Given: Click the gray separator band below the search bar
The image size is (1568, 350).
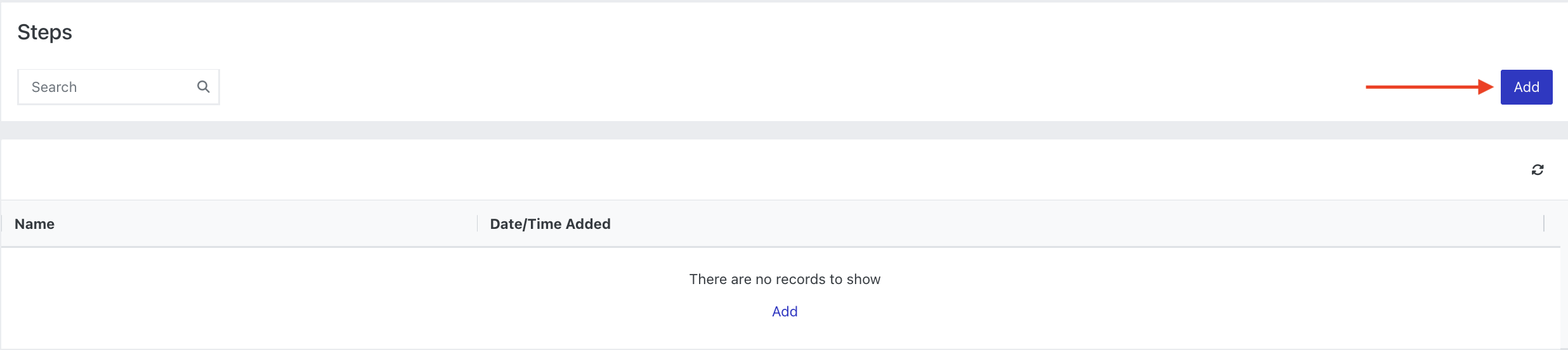Looking at the screenshot, I should (x=784, y=130).
